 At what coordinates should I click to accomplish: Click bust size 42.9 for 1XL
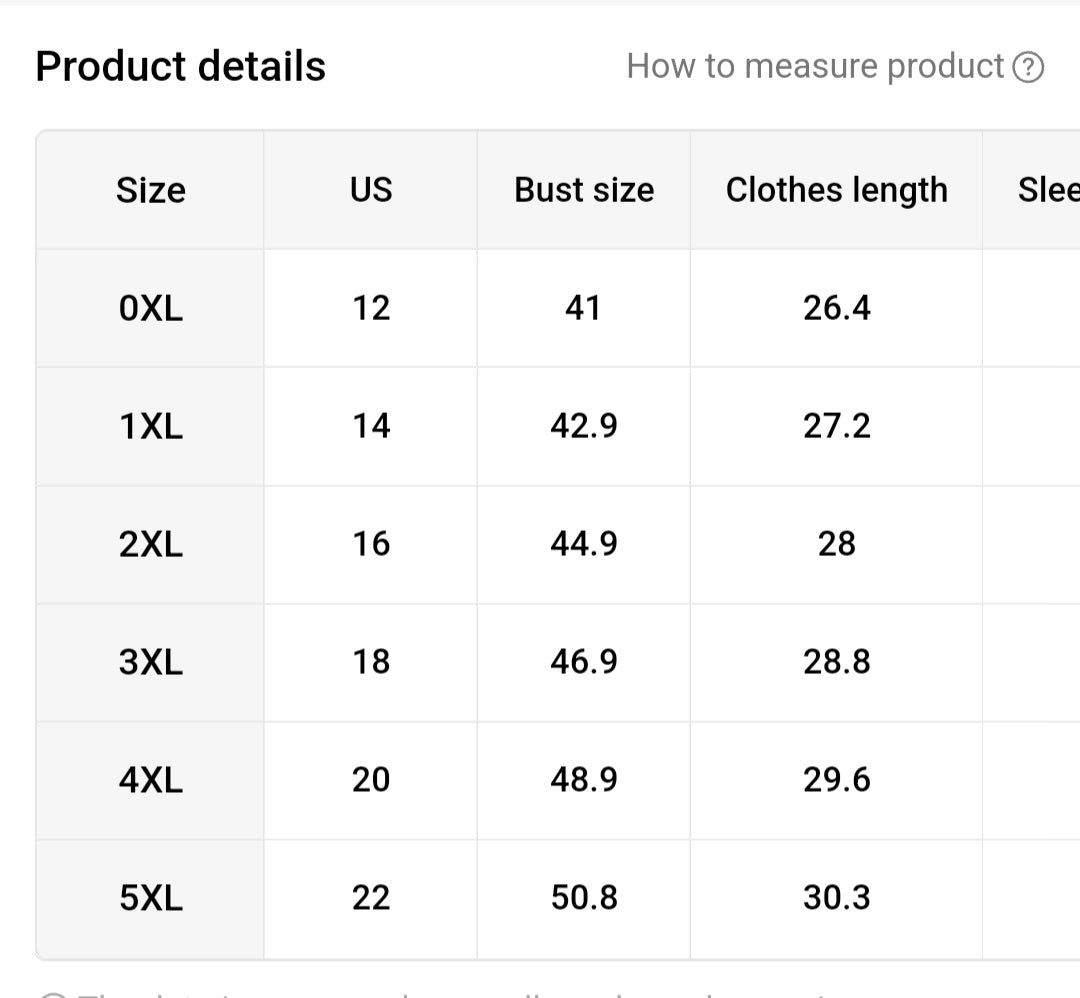pos(584,426)
